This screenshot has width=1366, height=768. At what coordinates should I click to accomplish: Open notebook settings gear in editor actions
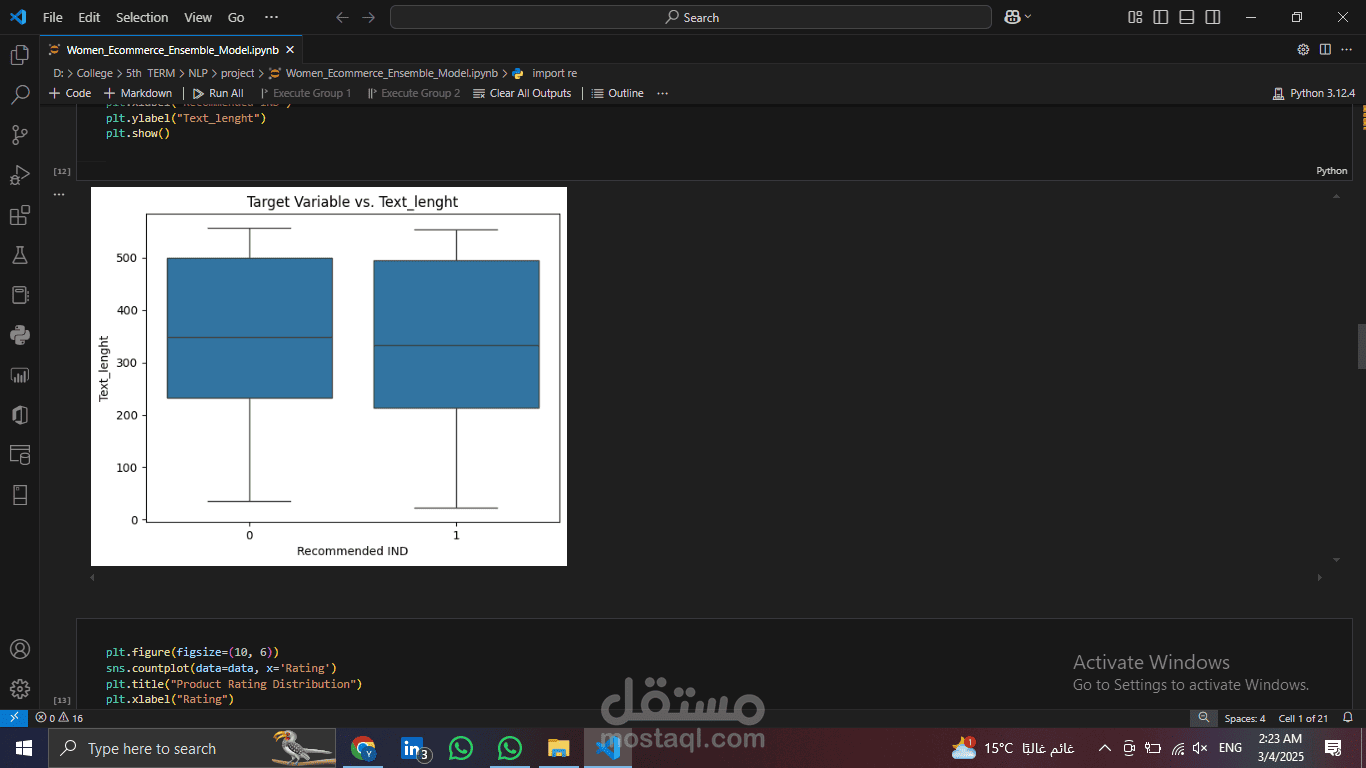(x=1303, y=49)
